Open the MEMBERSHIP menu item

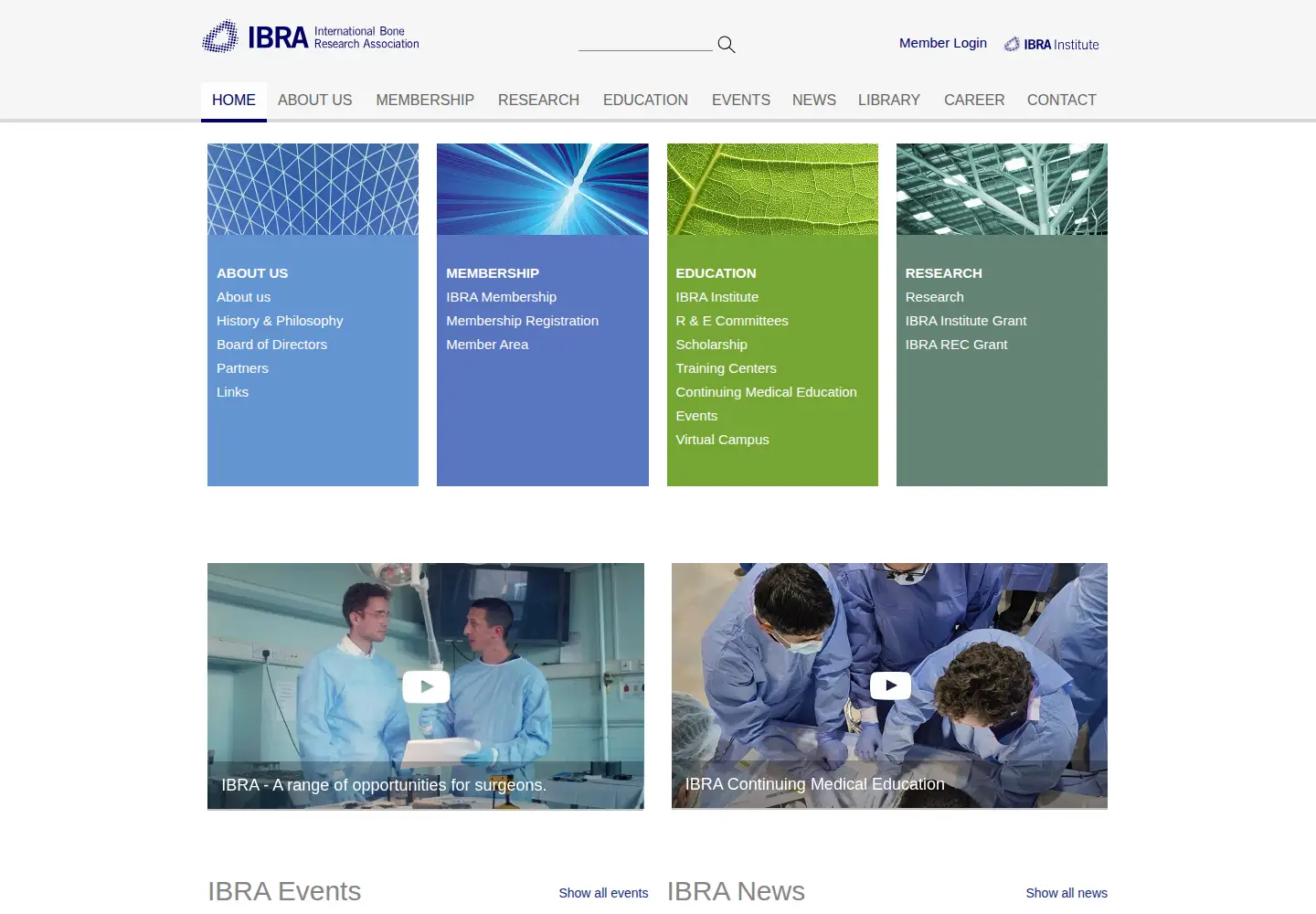[425, 101]
